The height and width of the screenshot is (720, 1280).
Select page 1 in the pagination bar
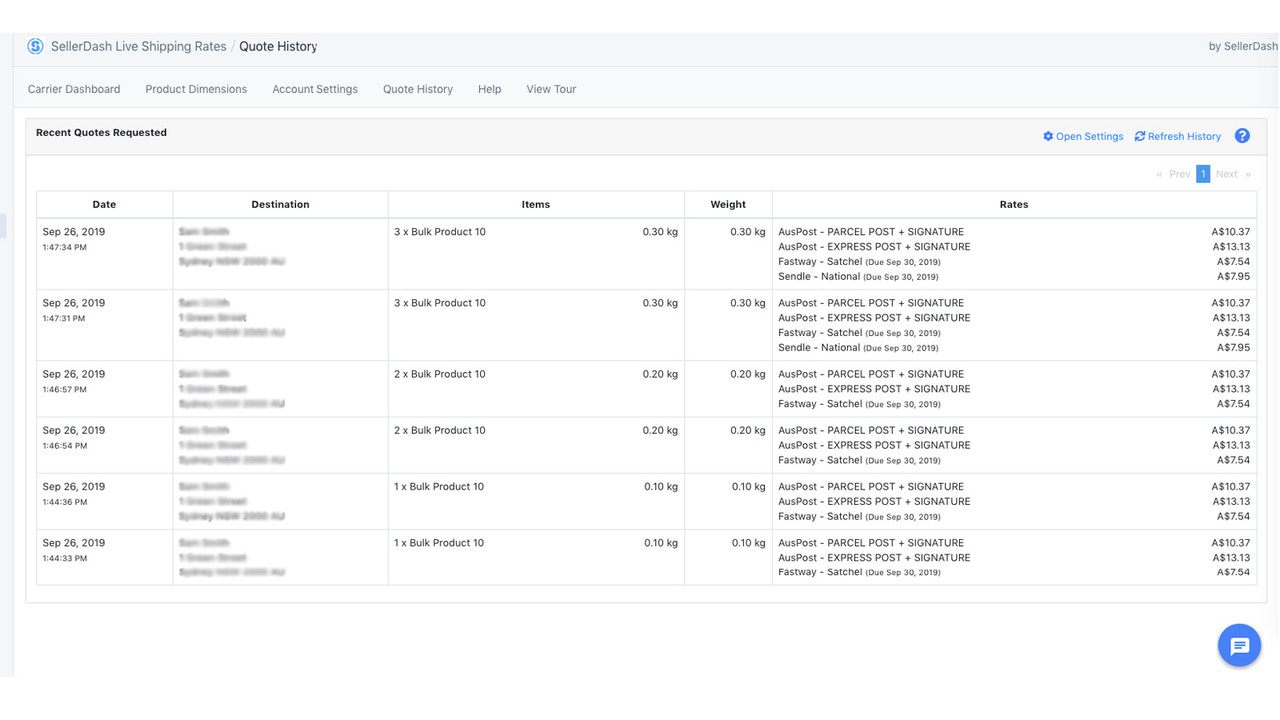click(1203, 173)
